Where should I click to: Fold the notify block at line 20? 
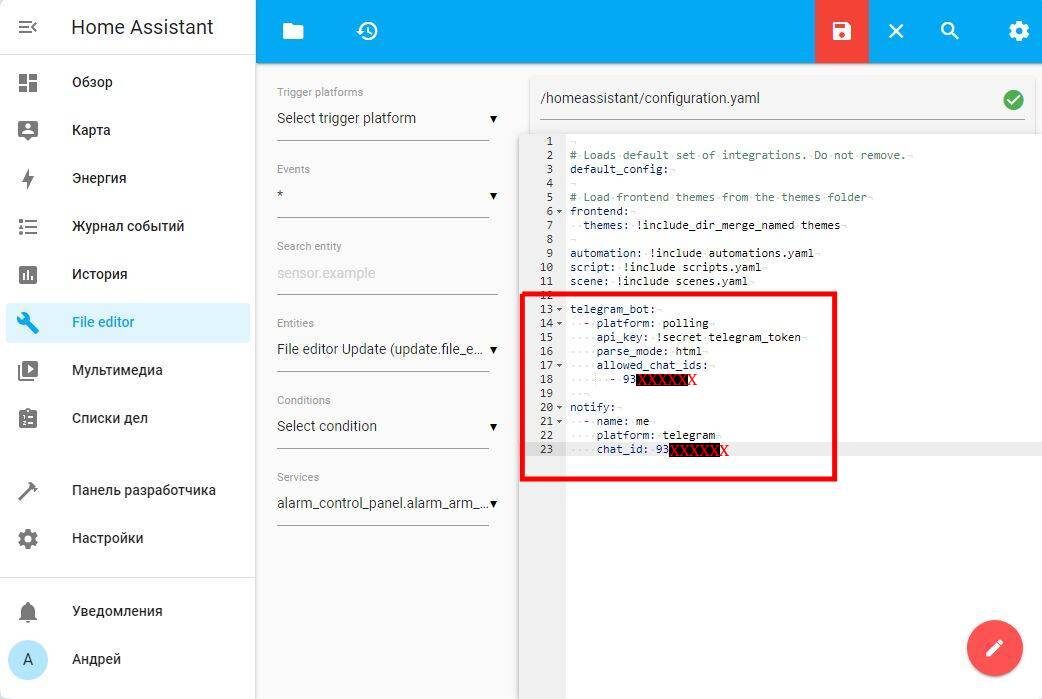[560, 407]
